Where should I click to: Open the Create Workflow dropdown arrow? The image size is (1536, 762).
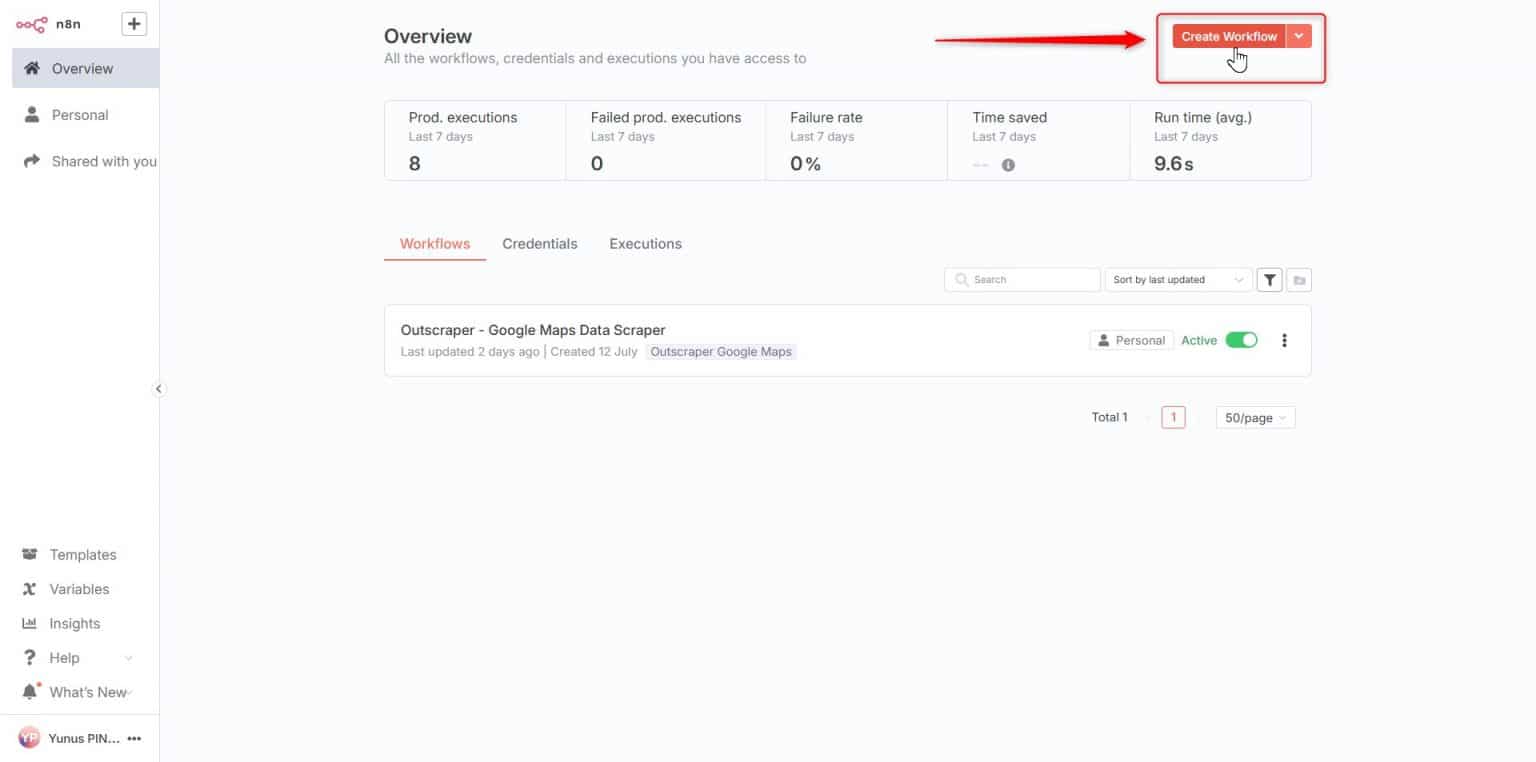tap(1298, 35)
